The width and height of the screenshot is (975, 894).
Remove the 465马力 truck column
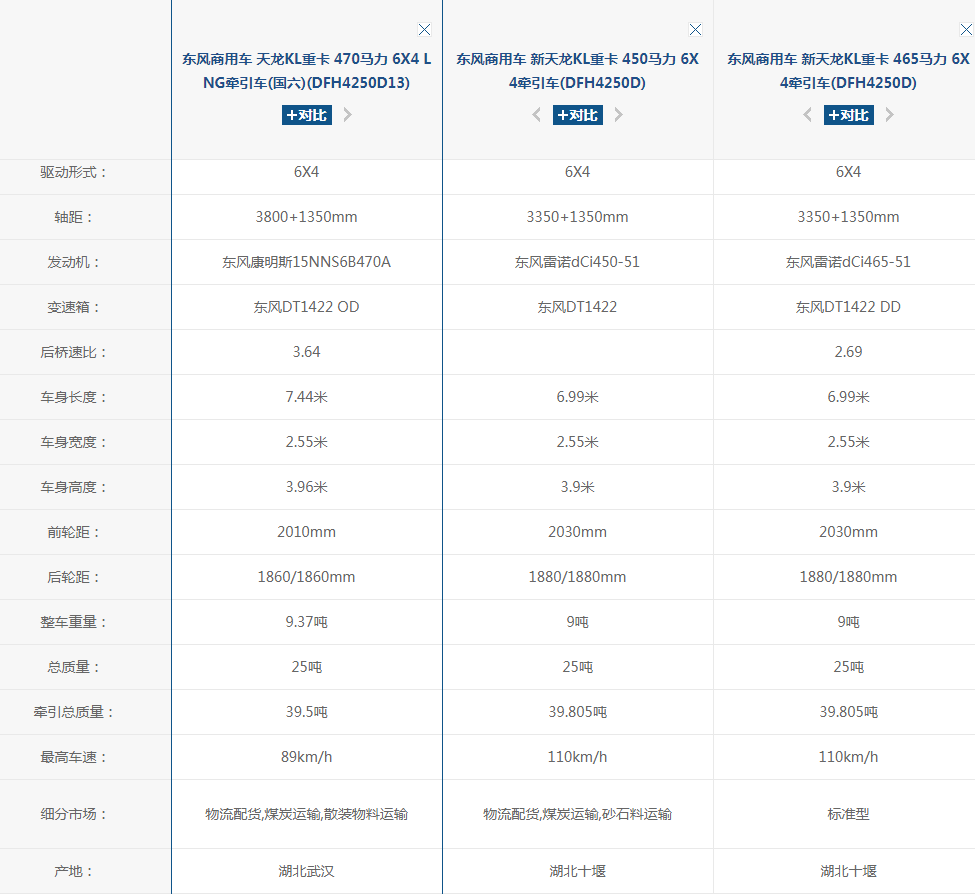point(966,29)
